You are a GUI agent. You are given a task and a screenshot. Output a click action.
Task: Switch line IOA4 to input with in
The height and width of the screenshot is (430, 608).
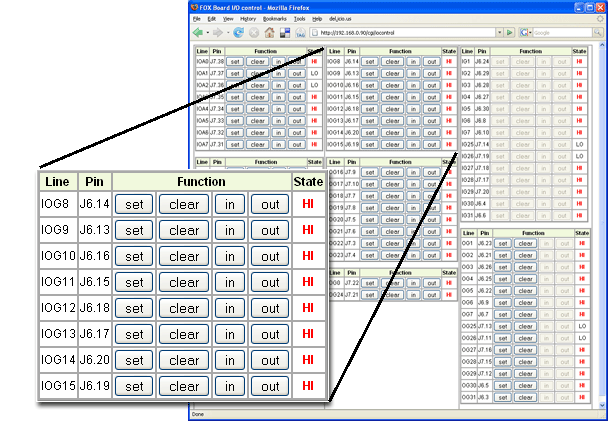[278, 109]
